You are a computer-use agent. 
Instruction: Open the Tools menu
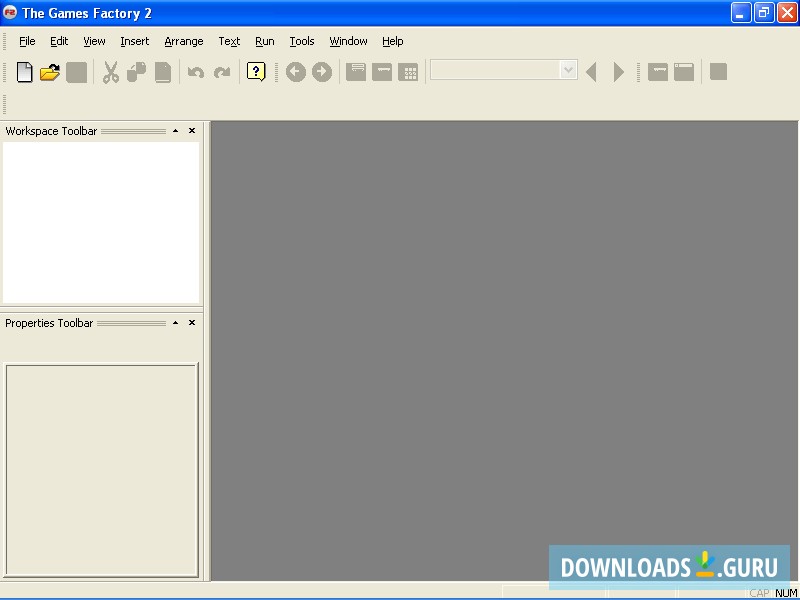point(302,41)
